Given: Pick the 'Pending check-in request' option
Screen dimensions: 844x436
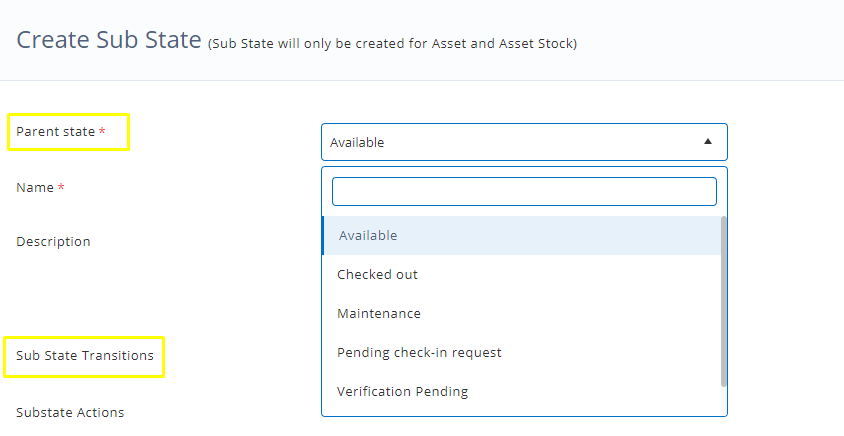Looking at the screenshot, I should pyautogui.click(x=419, y=353).
